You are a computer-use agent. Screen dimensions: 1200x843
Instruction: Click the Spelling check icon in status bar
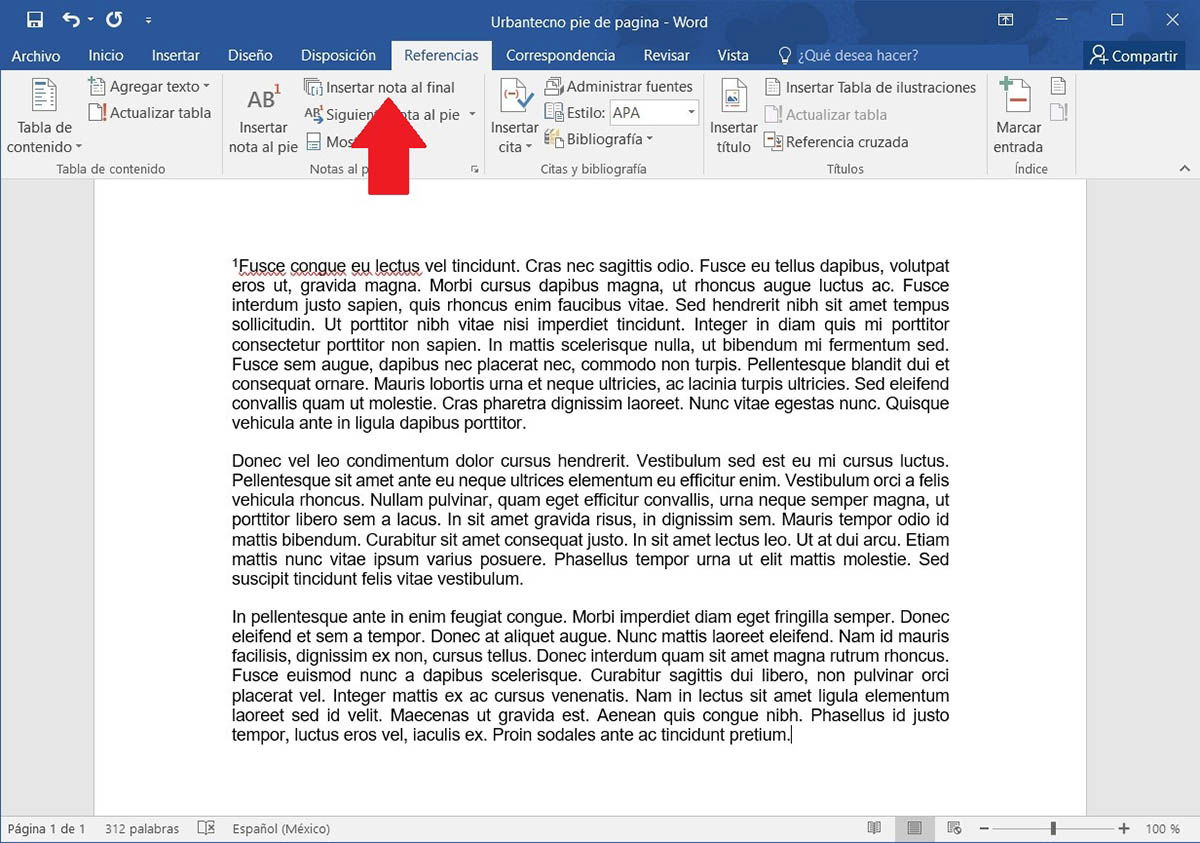(x=206, y=828)
